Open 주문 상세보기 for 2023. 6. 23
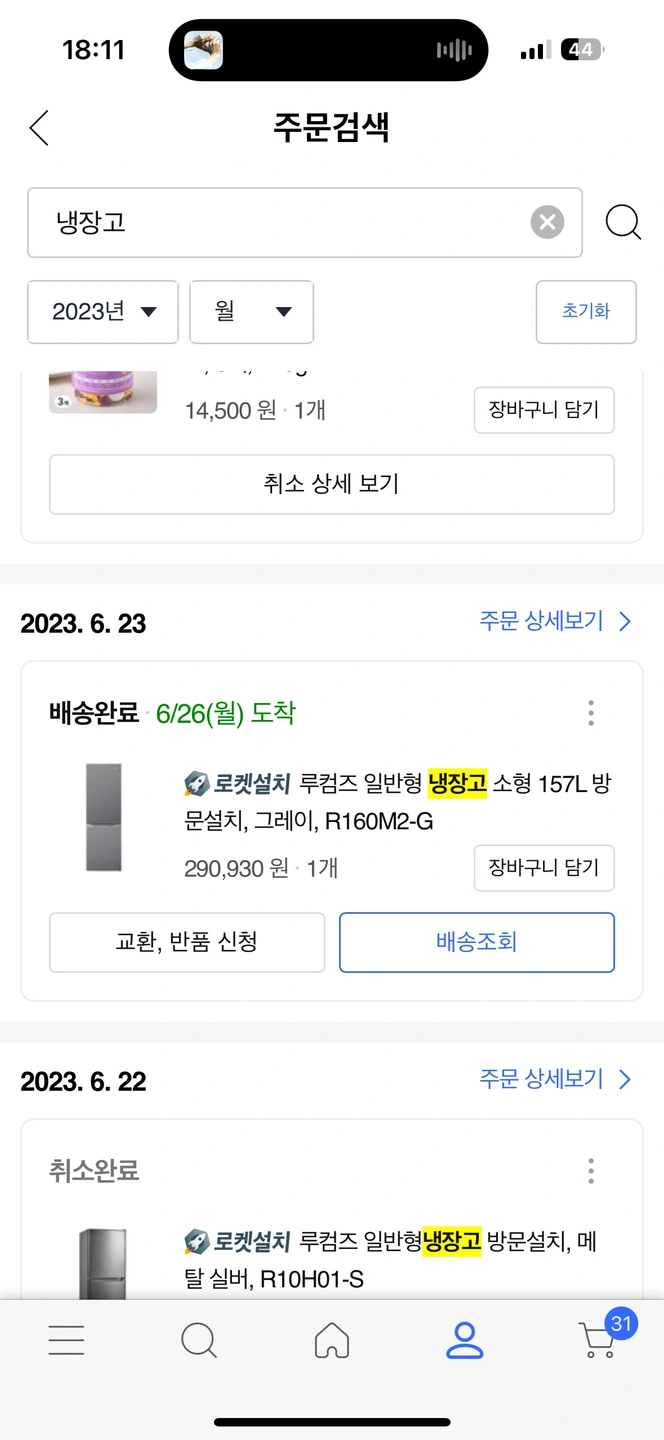 (x=555, y=622)
